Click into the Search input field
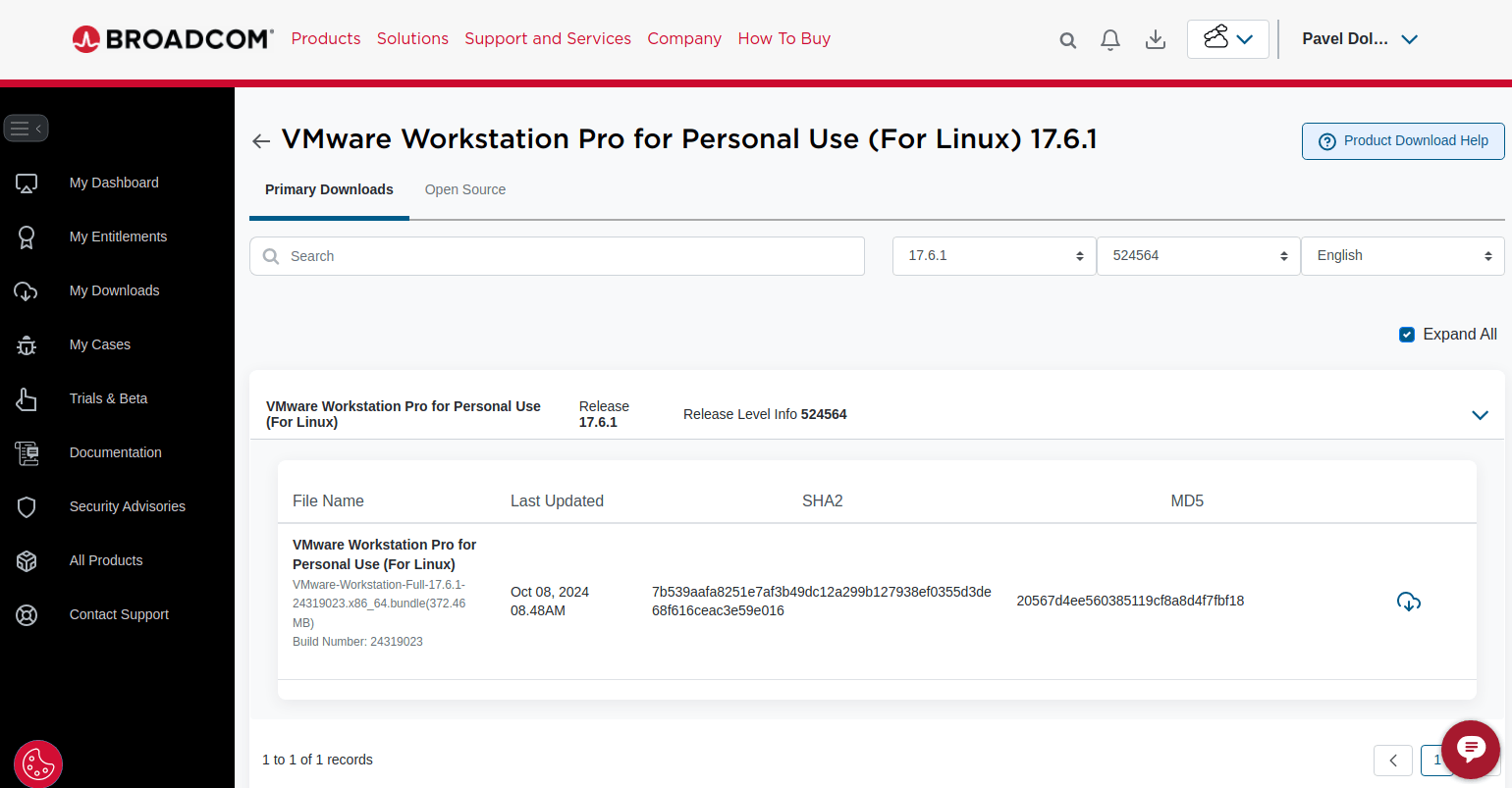 coord(569,256)
